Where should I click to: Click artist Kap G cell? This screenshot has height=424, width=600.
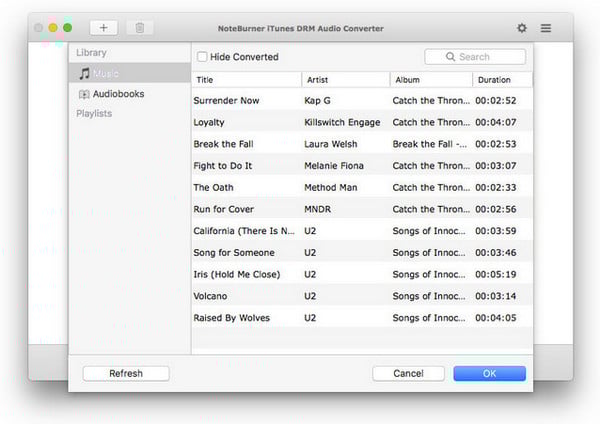(317, 101)
